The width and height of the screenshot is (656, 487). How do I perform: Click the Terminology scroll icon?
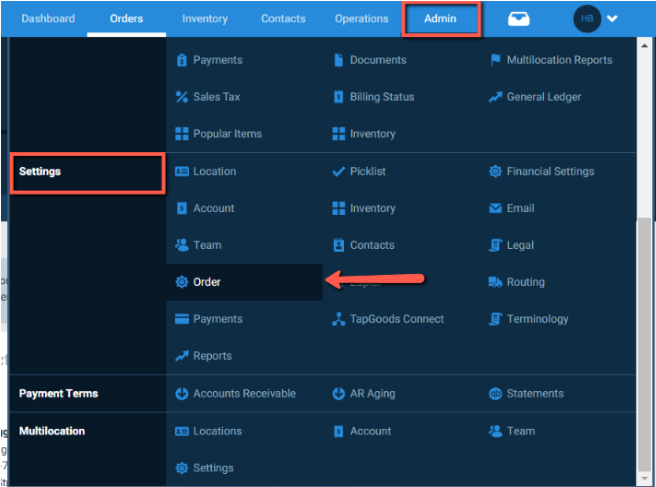(x=495, y=319)
